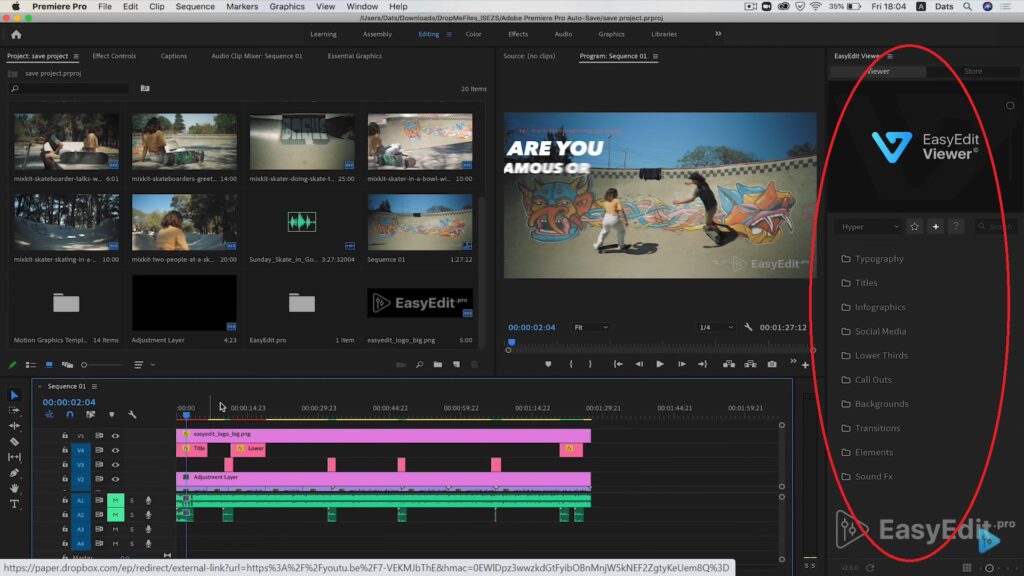Switch to the Hand tool
Screen dimensions: 1024x576
(x=14, y=488)
